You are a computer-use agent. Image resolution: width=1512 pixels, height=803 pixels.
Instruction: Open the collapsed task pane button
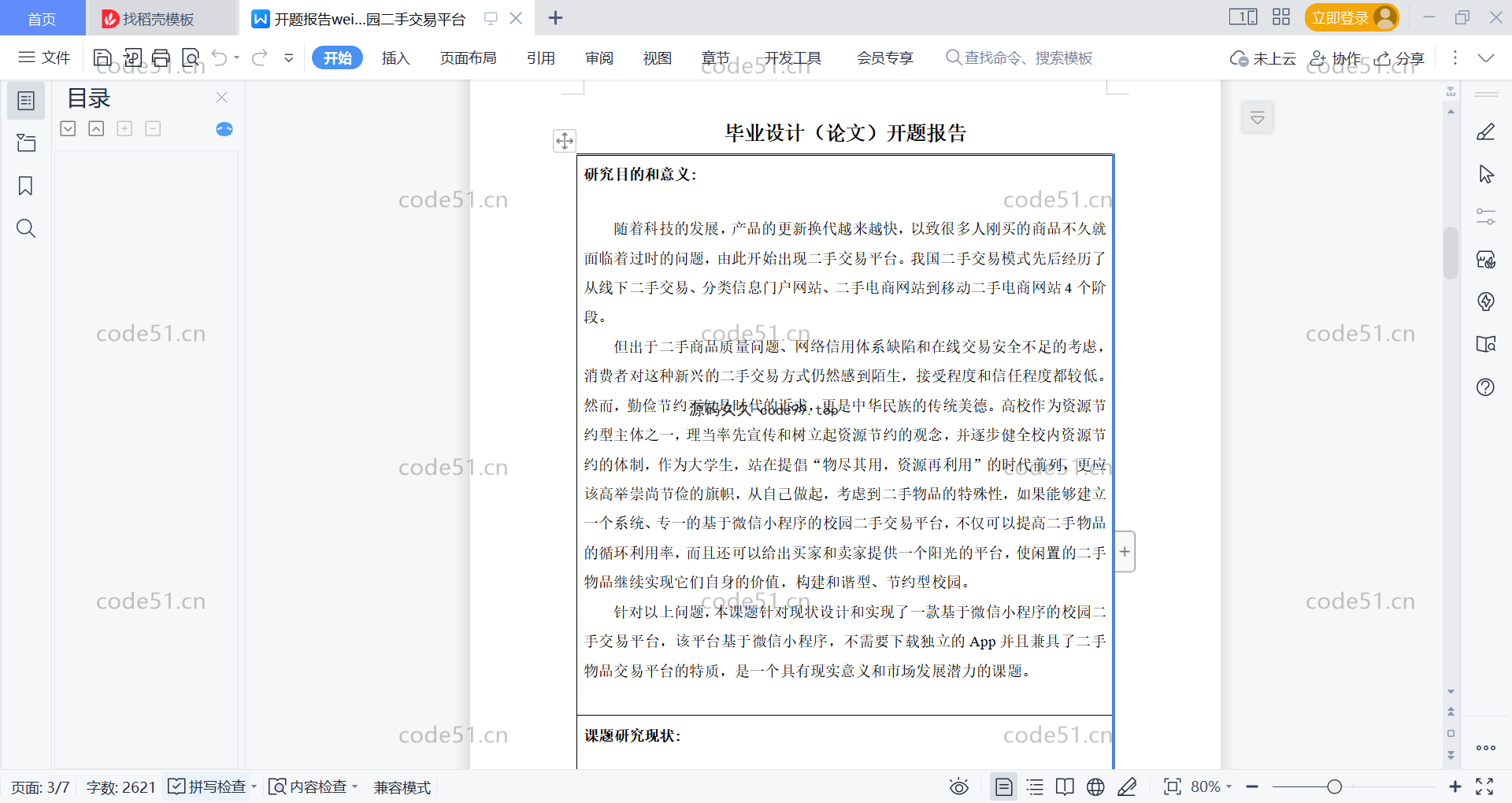[x=1258, y=118]
